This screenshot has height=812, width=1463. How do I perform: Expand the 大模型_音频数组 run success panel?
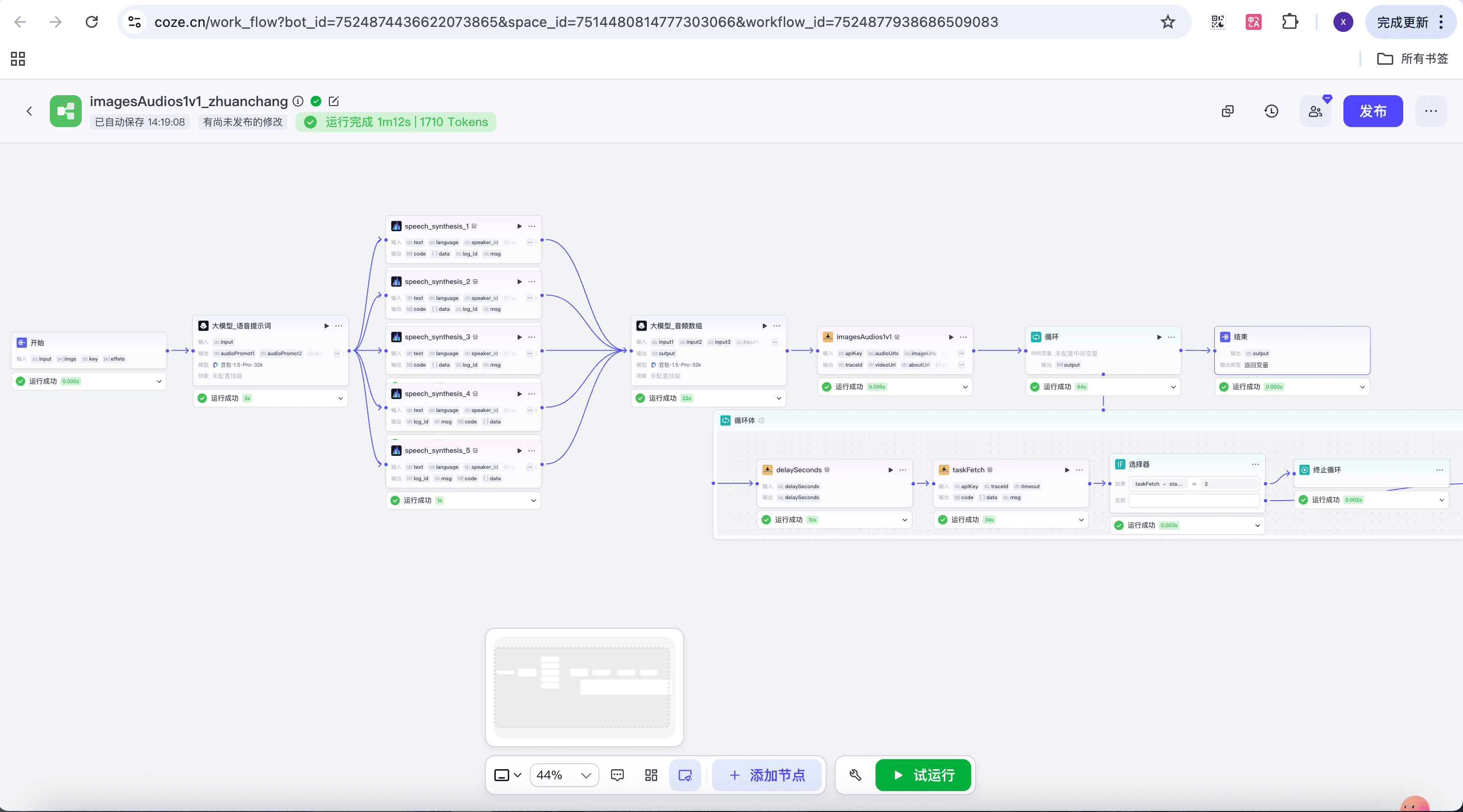pyautogui.click(x=779, y=398)
